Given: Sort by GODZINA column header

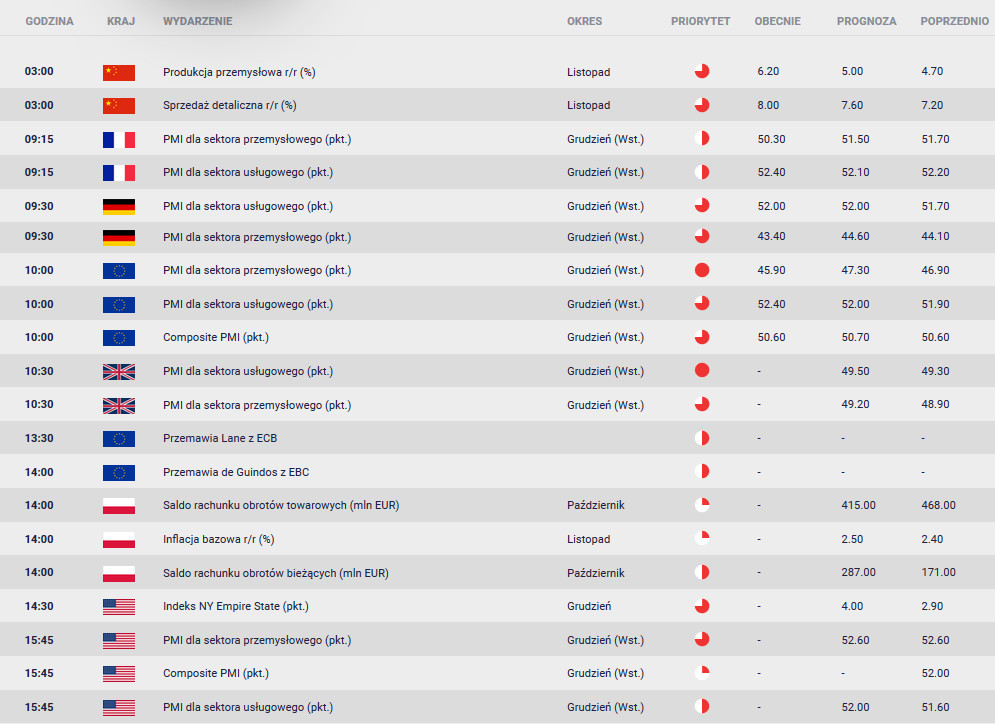Looking at the screenshot, I should coord(49,21).
